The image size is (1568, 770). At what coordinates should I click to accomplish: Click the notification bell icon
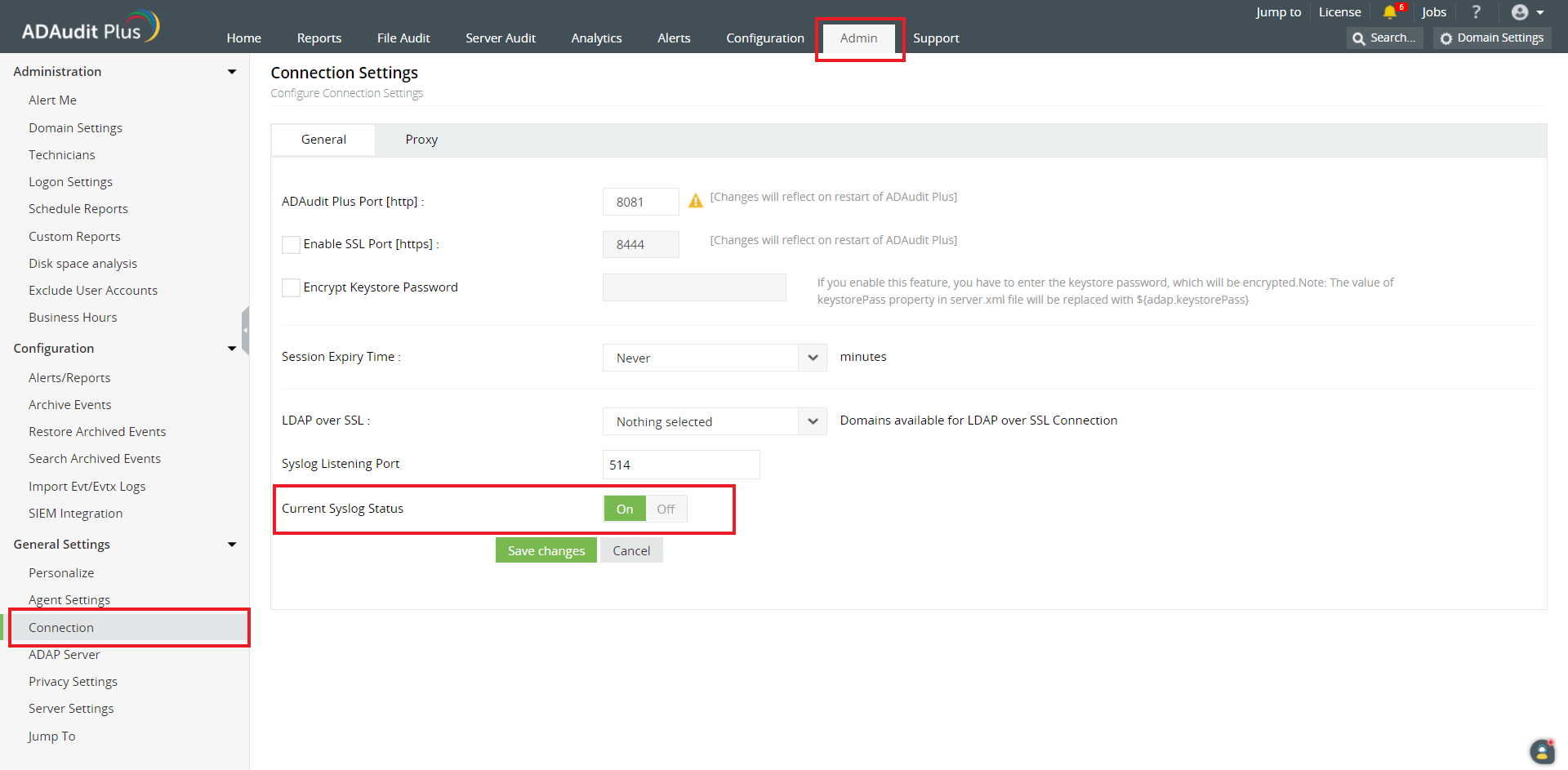[x=1389, y=12]
